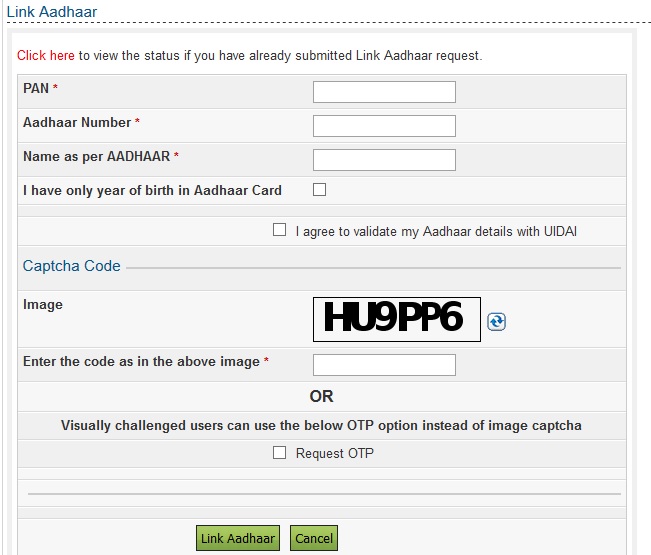Refresh the captcha image
Screen dimensions: 651x555
pos(497,321)
